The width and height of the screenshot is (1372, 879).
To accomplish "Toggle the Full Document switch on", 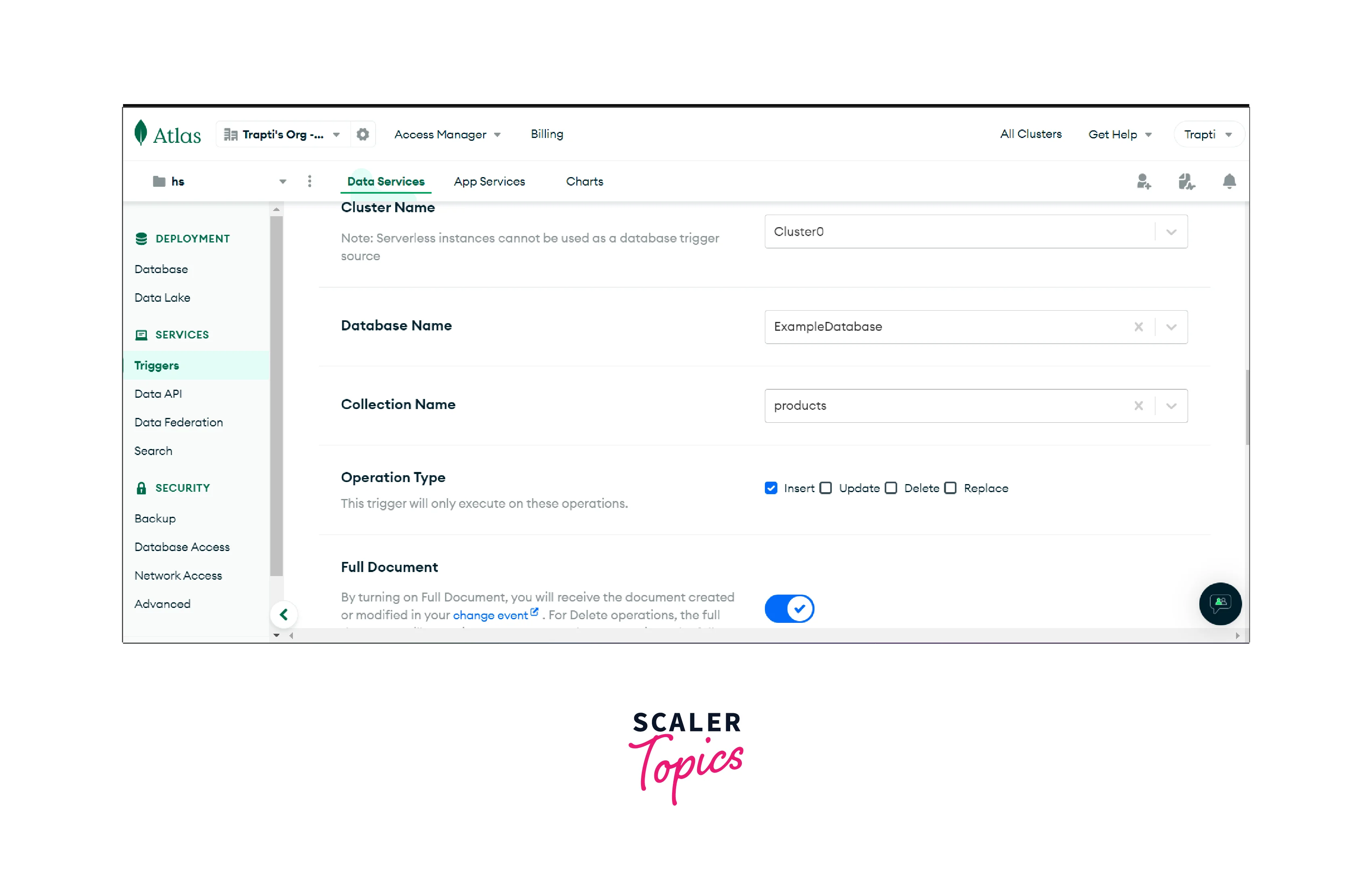I will click(790, 608).
